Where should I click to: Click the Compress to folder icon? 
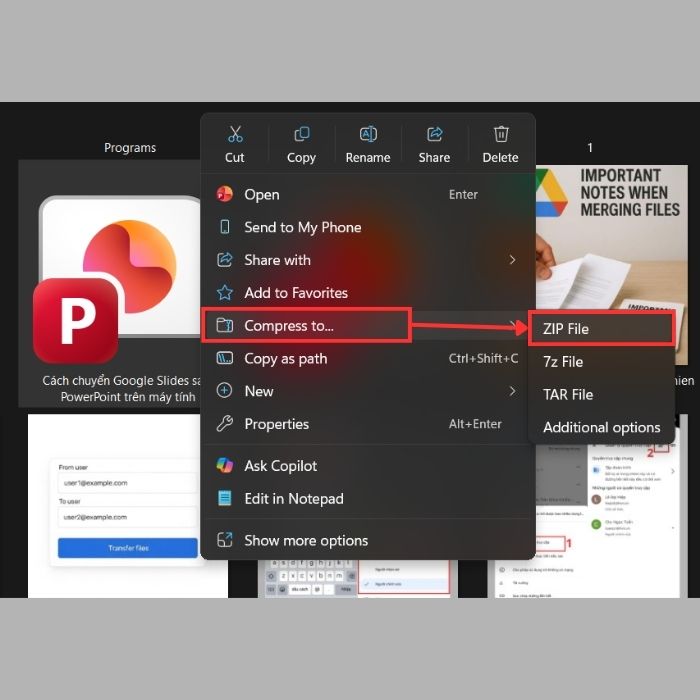coord(225,325)
